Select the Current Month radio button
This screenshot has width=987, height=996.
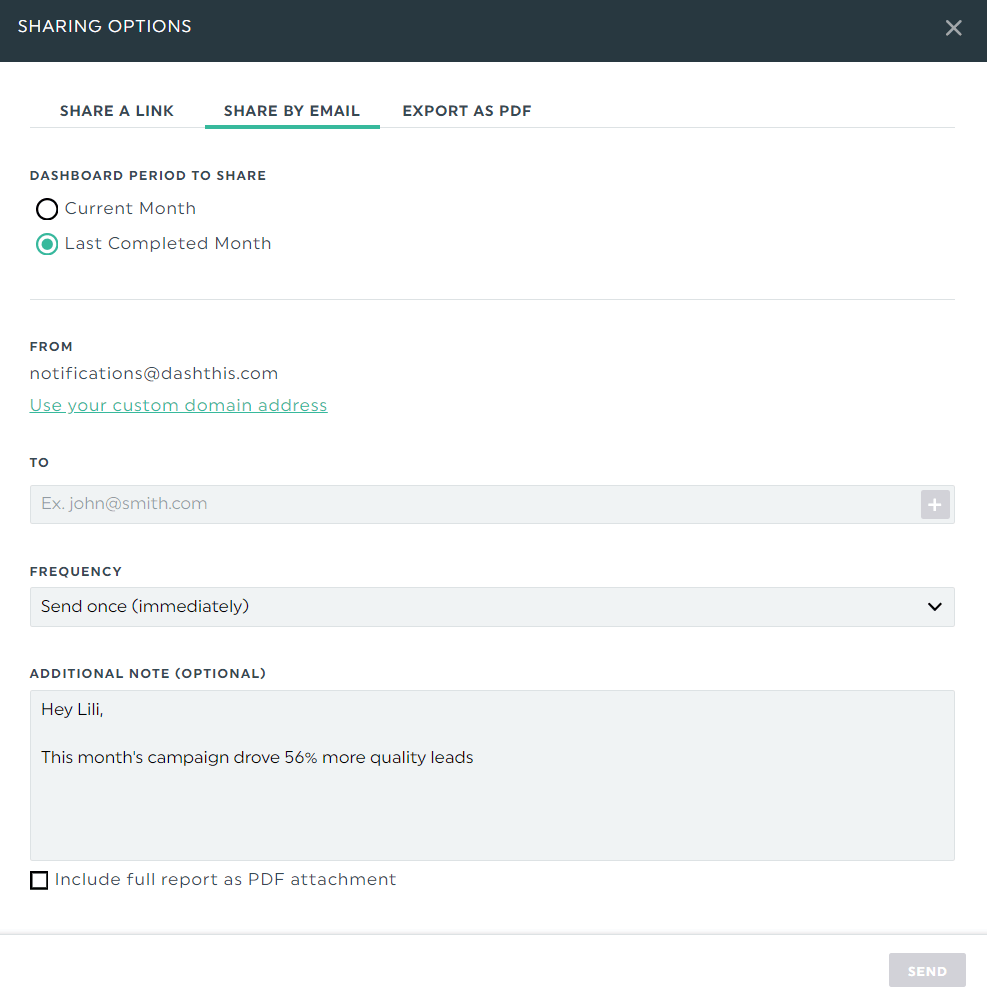[x=47, y=209]
